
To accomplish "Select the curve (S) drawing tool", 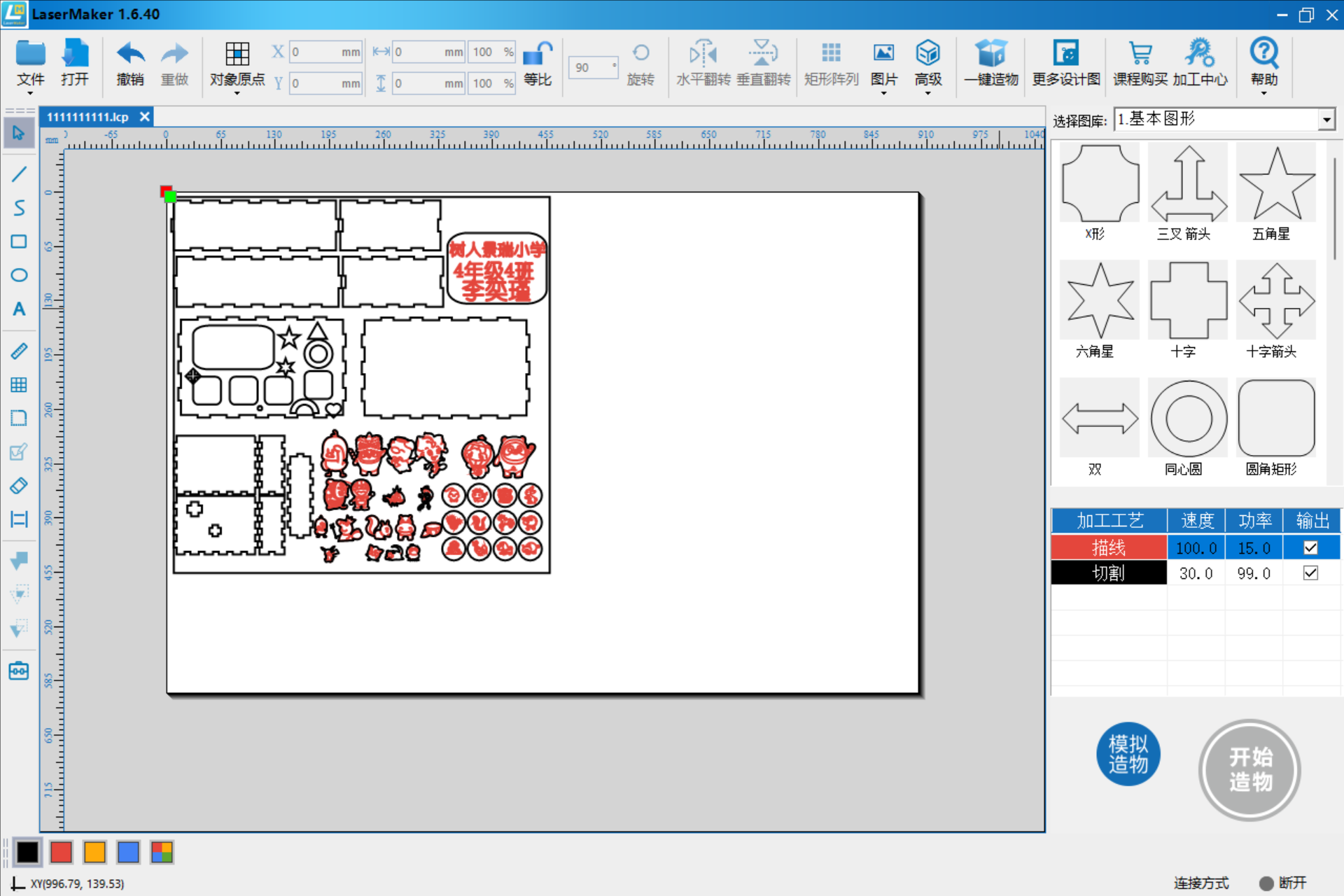I will click(19, 208).
